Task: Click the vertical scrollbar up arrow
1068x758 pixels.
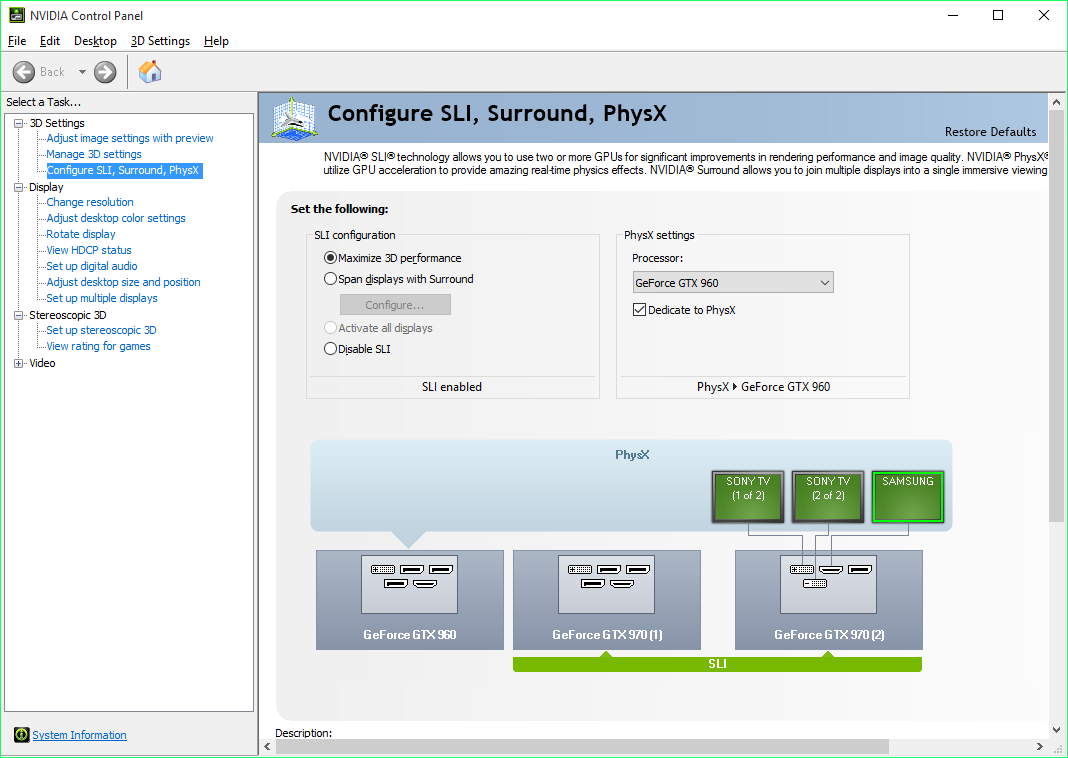Action: tap(1056, 102)
